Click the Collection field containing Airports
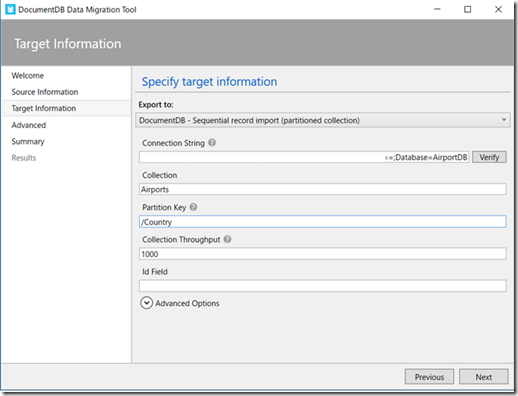Screen dimensions: 518x396 [x=323, y=189]
